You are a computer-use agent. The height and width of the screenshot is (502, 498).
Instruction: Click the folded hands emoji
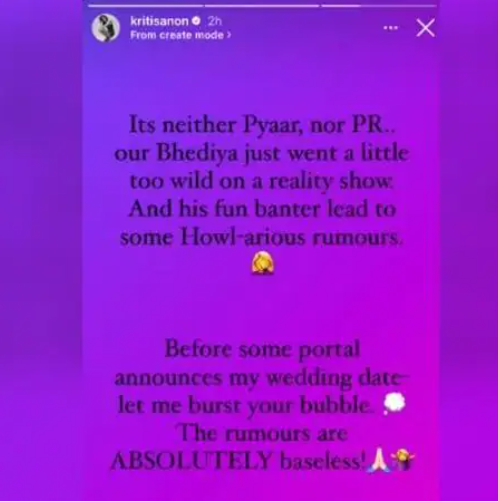pyautogui.click(x=377, y=460)
